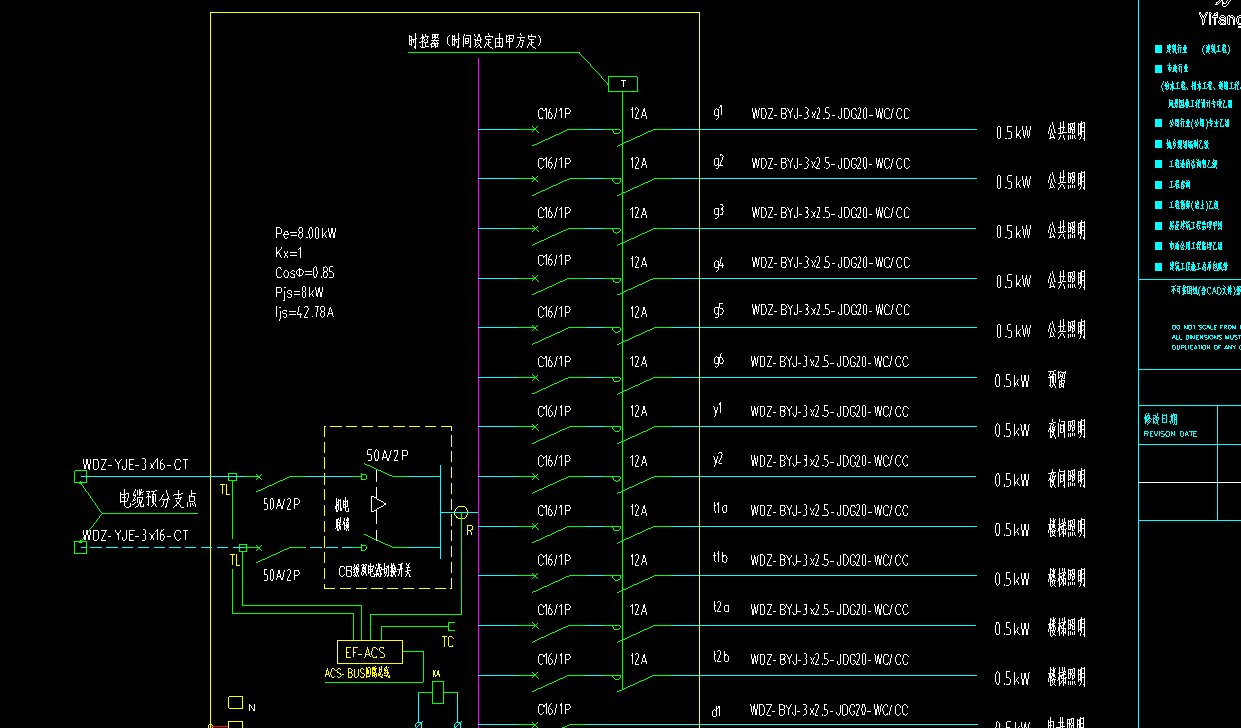The height and width of the screenshot is (728, 1241).
Task: Select the EF-ACS module box
Action: (x=370, y=652)
